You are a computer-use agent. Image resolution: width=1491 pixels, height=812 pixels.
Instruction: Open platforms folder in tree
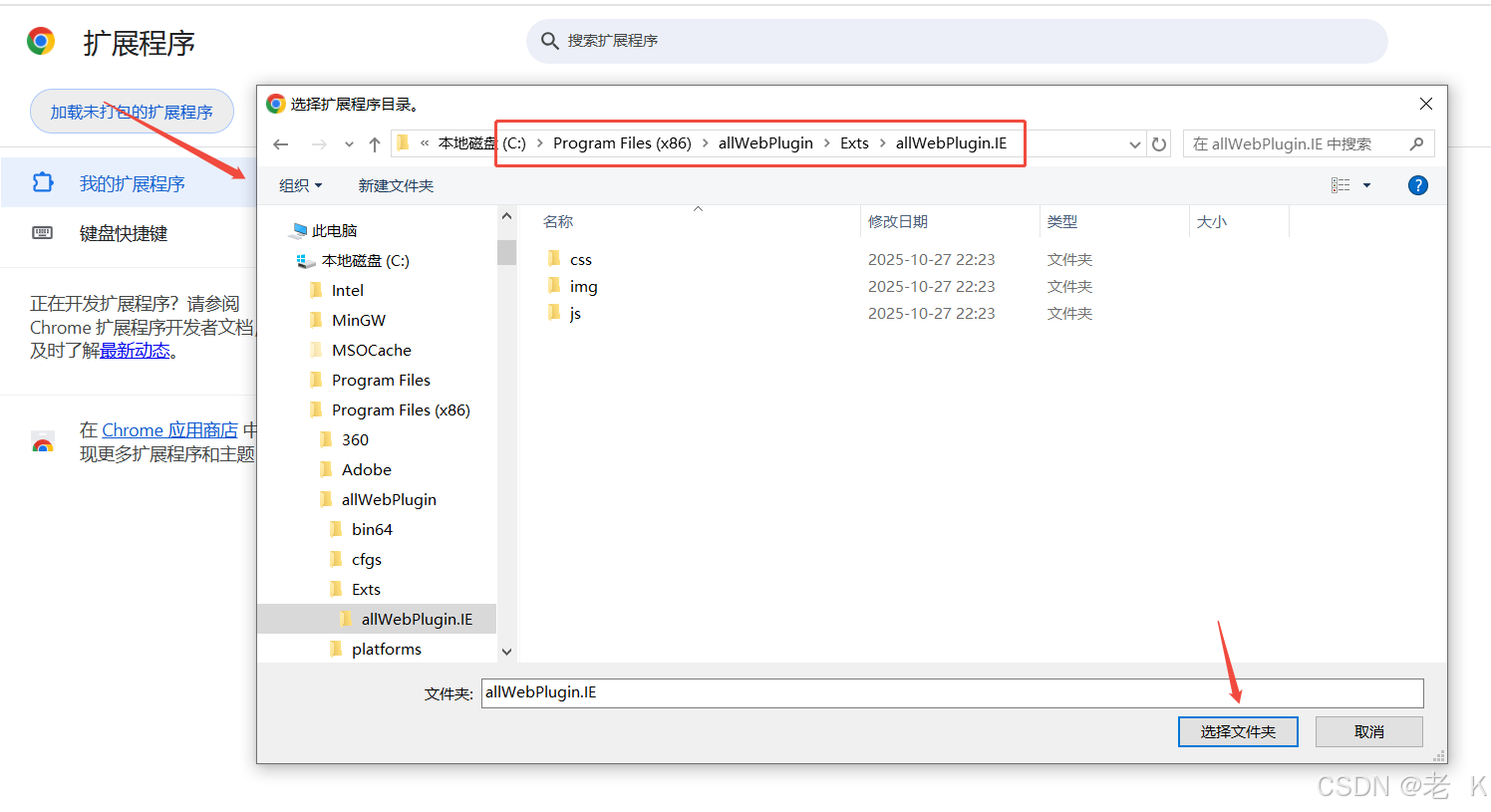coord(386,649)
